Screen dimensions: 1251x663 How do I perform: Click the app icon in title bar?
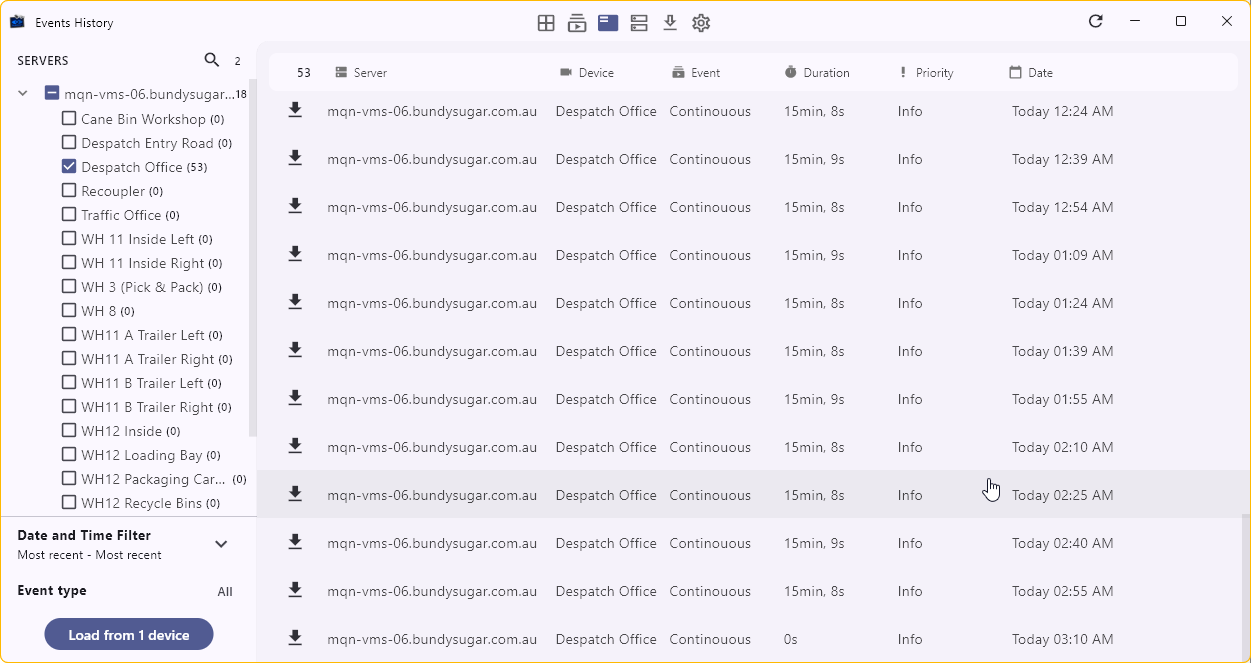tap(17, 22)
